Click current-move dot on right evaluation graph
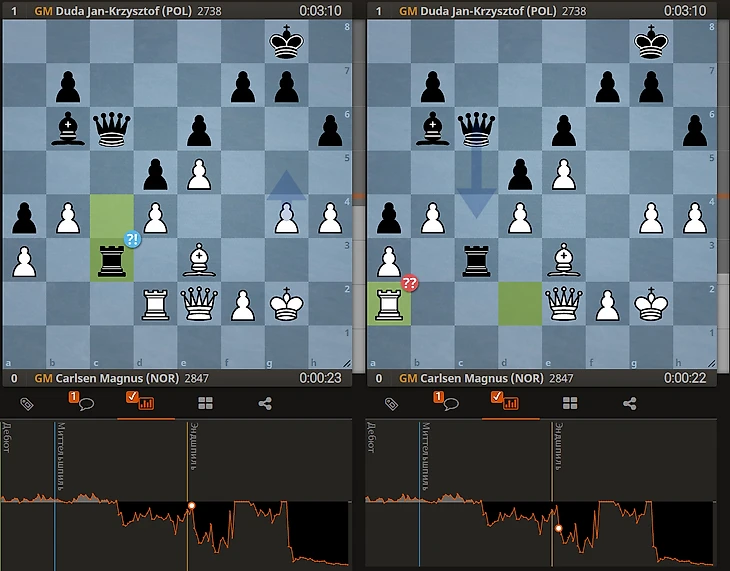The image size is (730, 571). (x=558, y=528)
